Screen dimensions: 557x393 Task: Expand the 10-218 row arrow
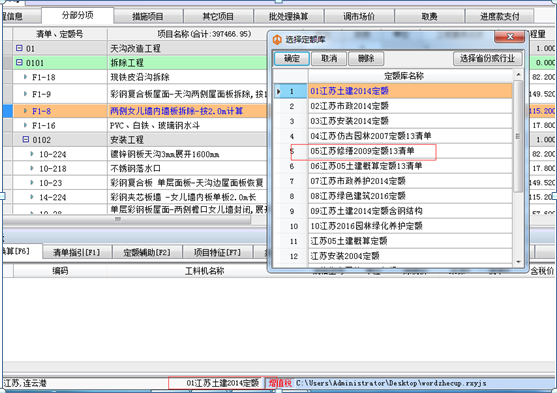(32, 168)
